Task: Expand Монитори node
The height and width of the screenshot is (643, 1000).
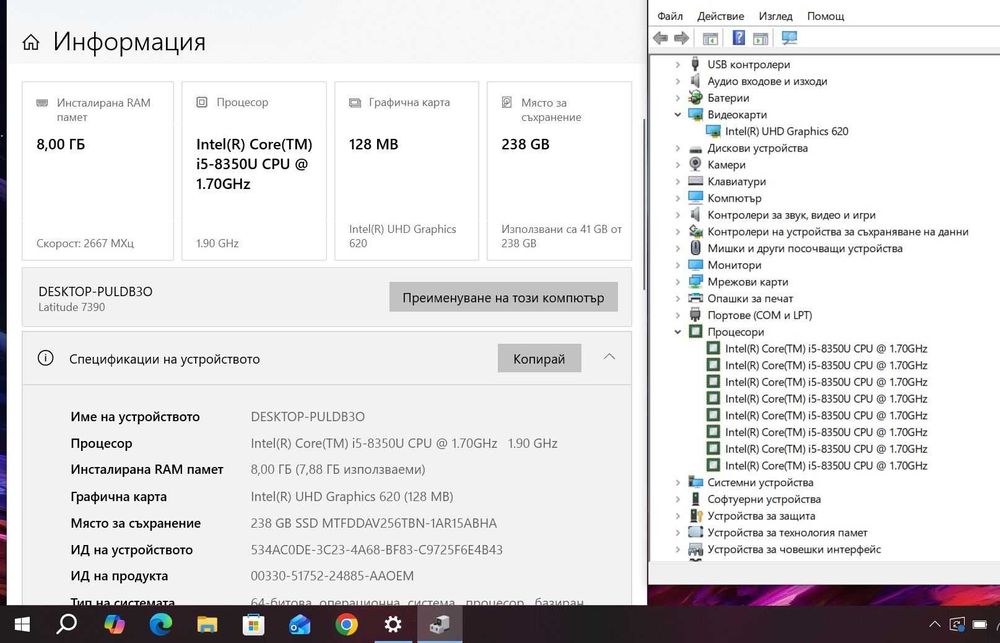Action: tap(677, 265)
